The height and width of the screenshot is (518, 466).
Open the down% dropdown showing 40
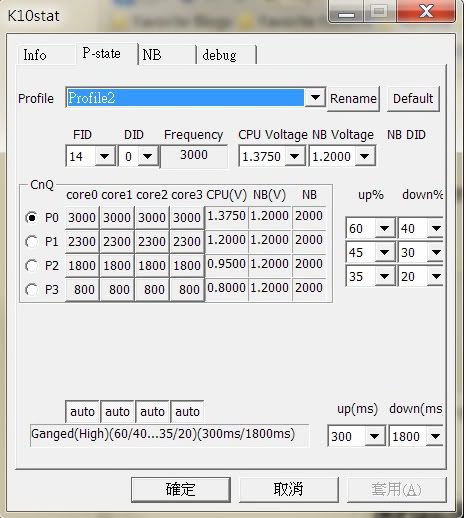(421, 228)
